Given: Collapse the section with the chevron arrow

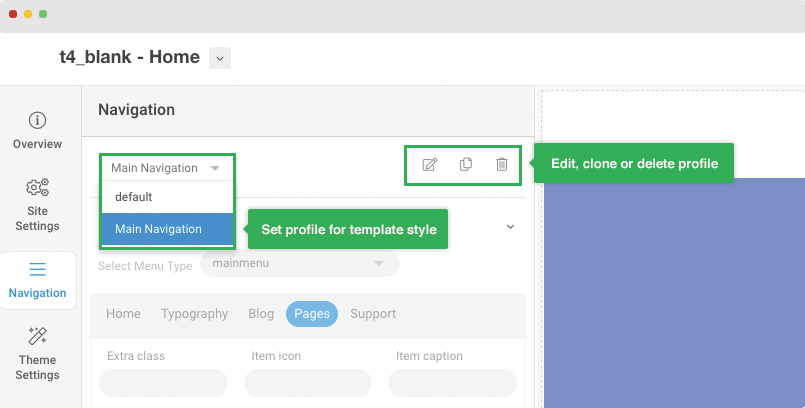Looking at the screenshot, I should pyautogui.click(x=510, y=227).
